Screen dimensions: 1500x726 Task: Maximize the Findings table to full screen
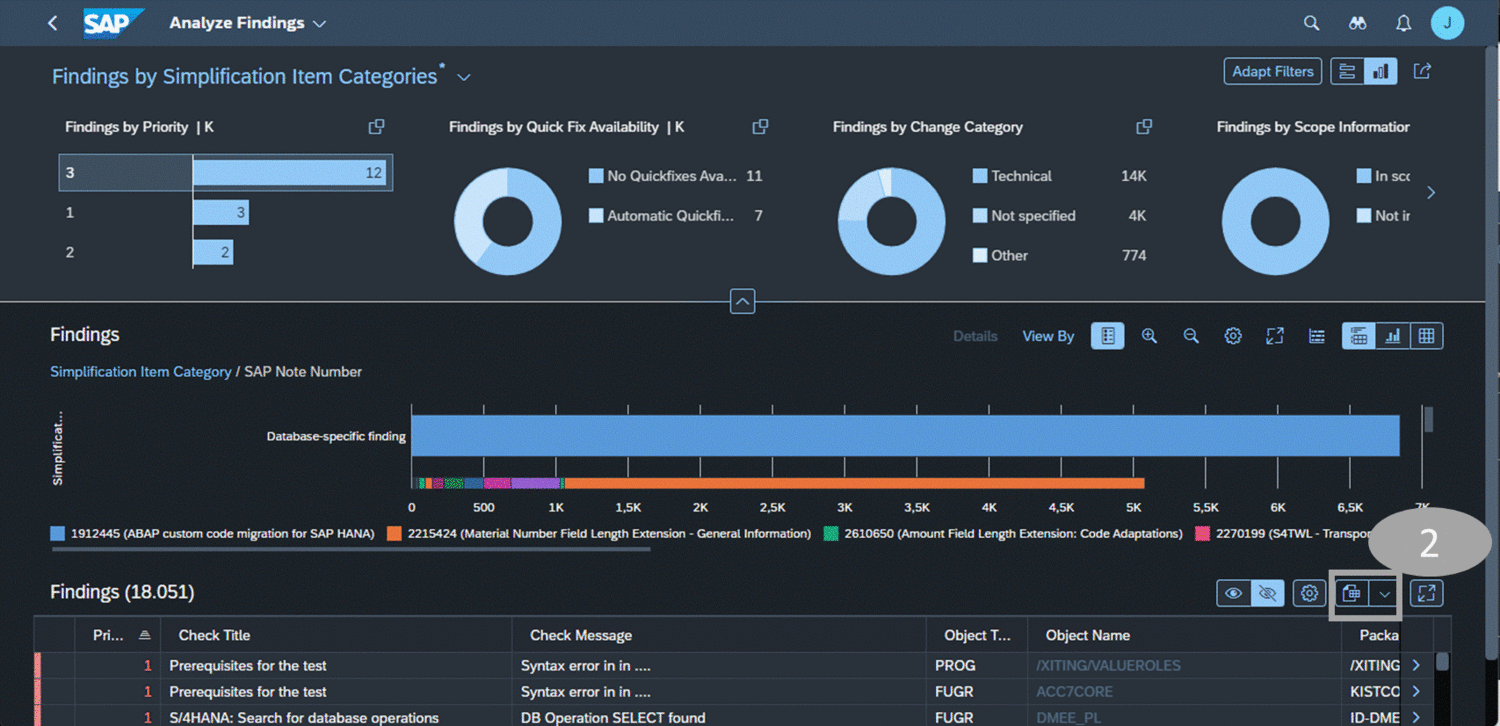pos(1426,593)
